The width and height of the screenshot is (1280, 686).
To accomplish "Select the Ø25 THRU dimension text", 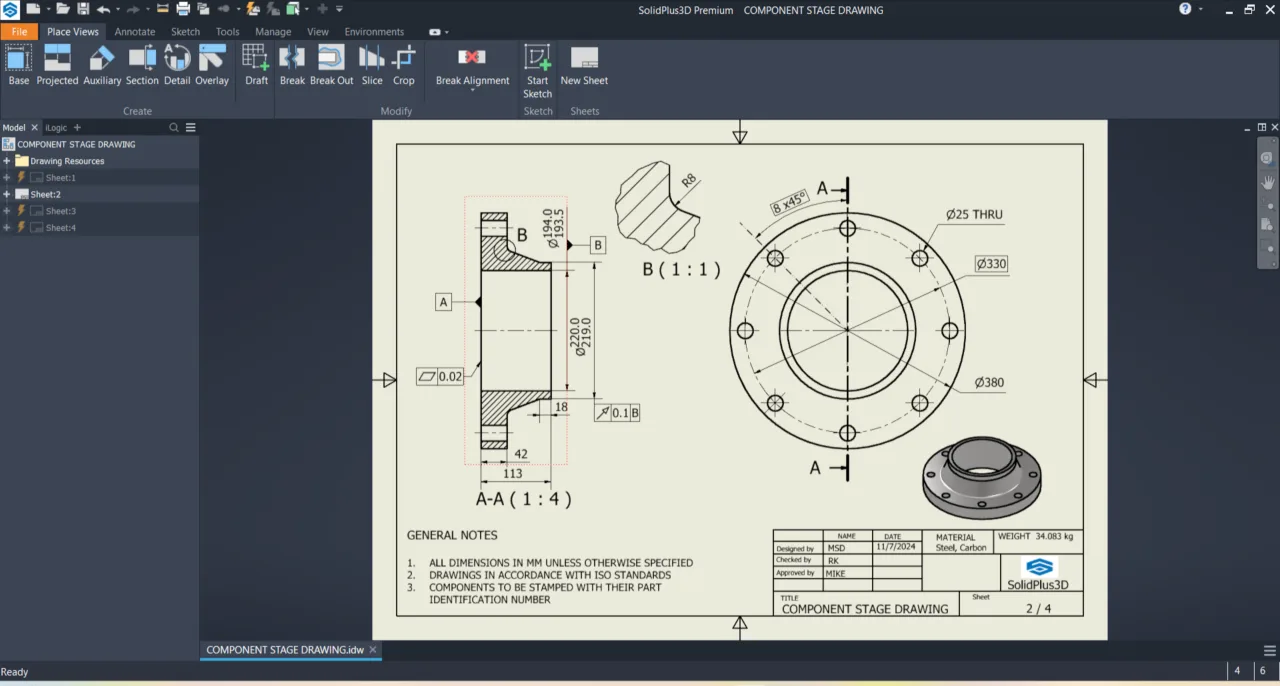I will 974,214.
